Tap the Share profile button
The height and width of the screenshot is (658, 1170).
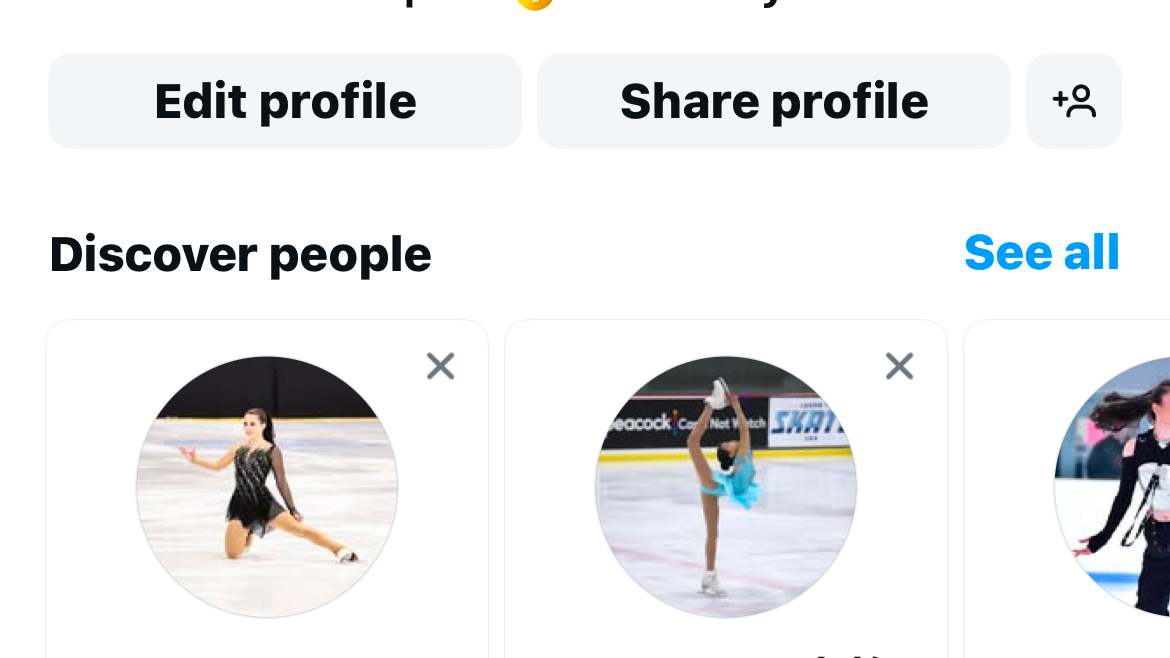click(773, 101)
